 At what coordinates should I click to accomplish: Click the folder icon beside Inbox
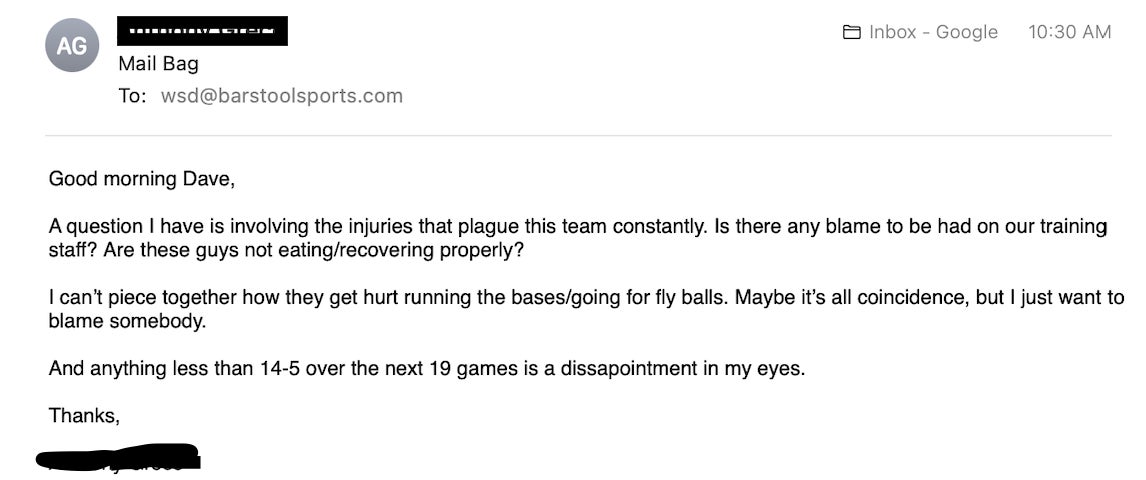(852, 32)
